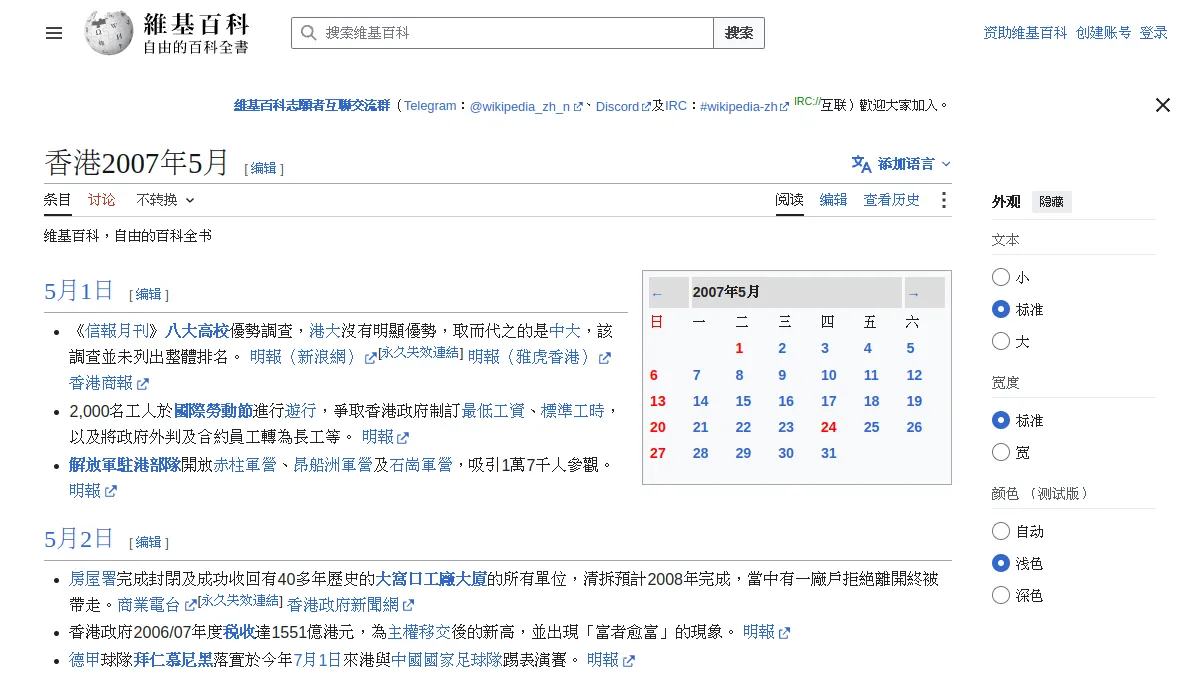Open the 信報月刊 link

pos(117,331)
